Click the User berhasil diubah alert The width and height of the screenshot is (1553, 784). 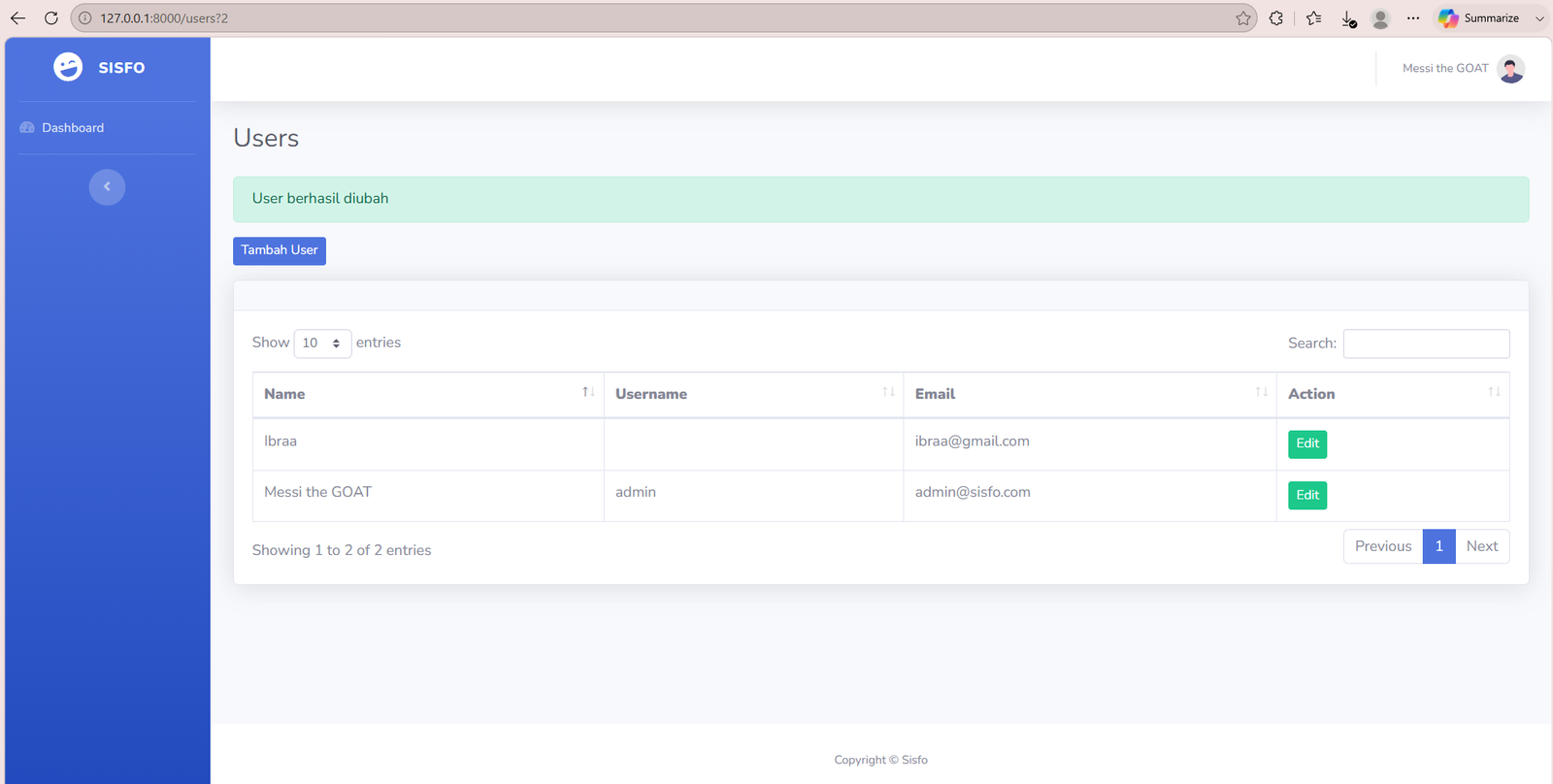pyautogui.click(x=880, y=199)
